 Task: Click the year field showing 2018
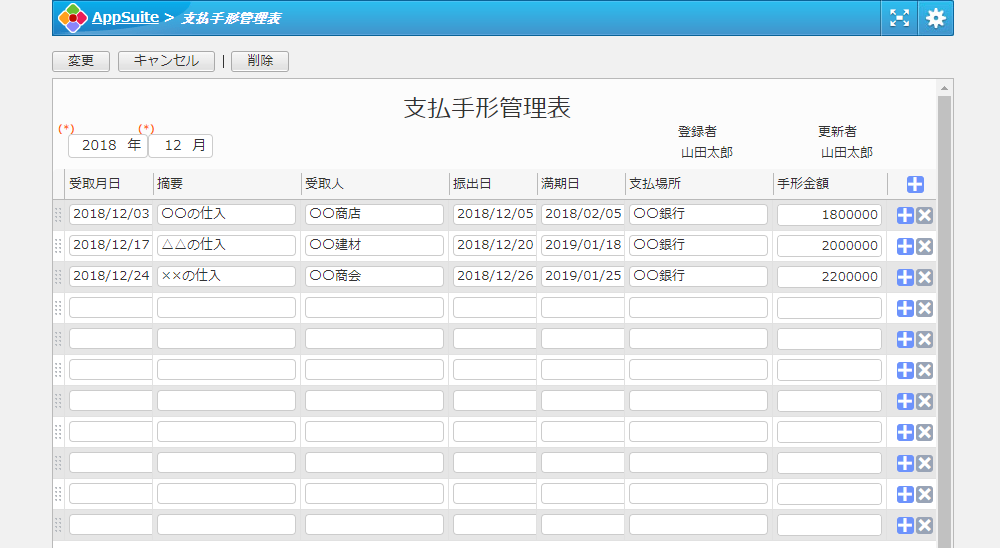(107, 146)
